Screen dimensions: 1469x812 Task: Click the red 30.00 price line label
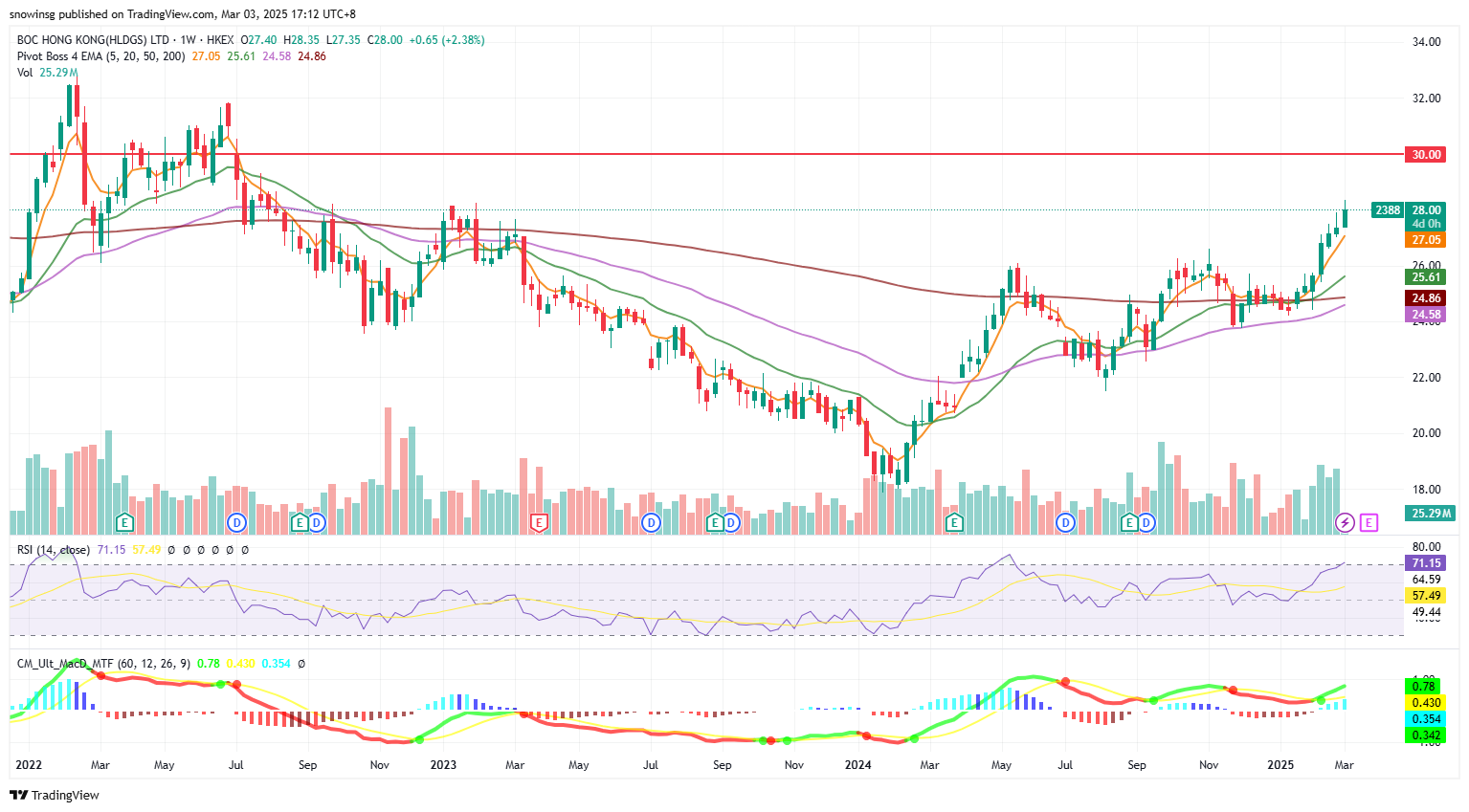coord(1426,154)
